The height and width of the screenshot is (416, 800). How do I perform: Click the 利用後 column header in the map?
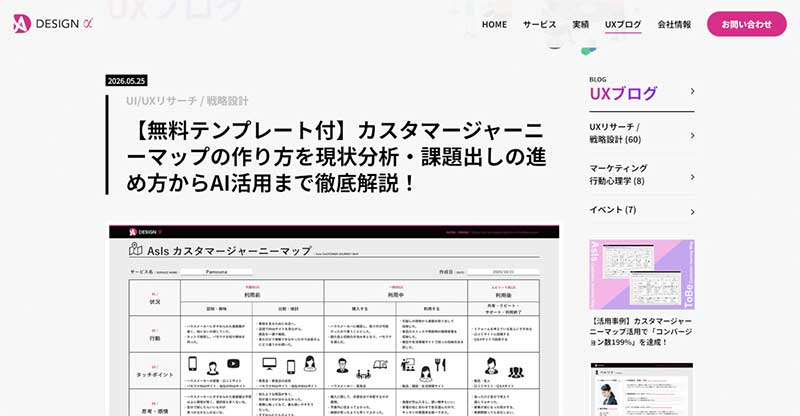coord(503,295)
